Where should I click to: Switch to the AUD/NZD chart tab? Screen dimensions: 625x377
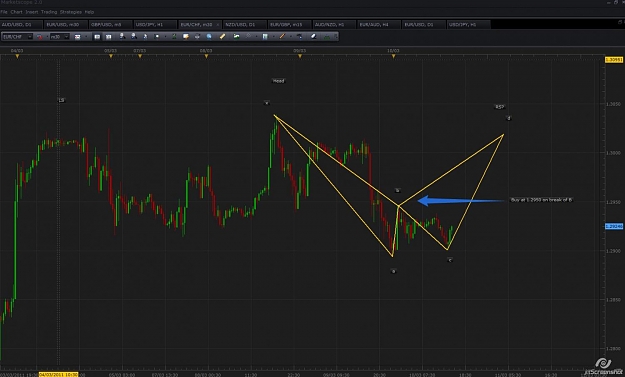point(334,25)
